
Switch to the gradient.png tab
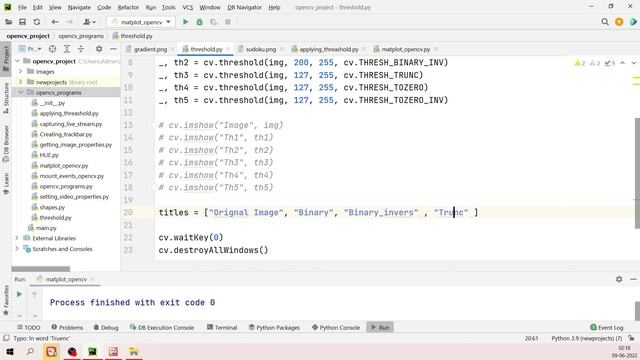tap(150, 49)
